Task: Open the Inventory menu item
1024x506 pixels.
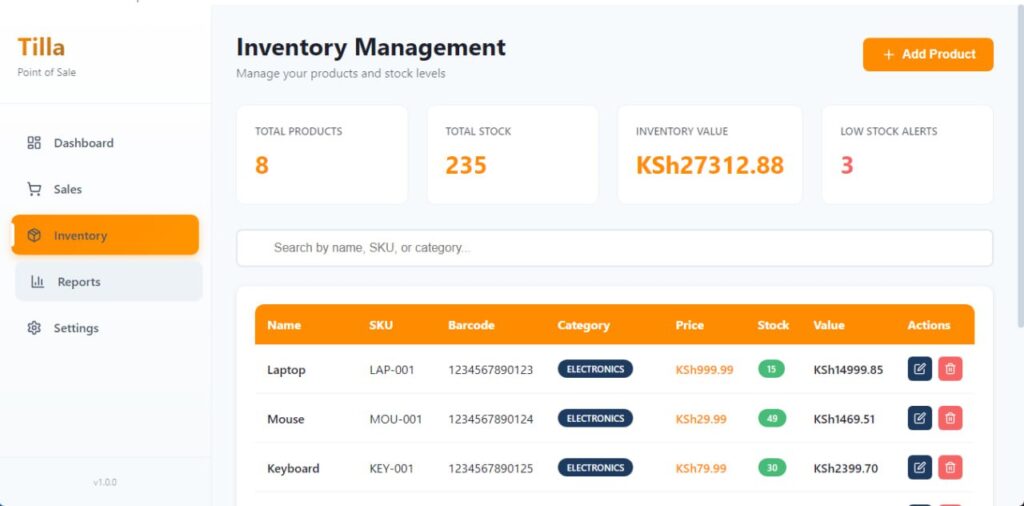Action: 105,236
